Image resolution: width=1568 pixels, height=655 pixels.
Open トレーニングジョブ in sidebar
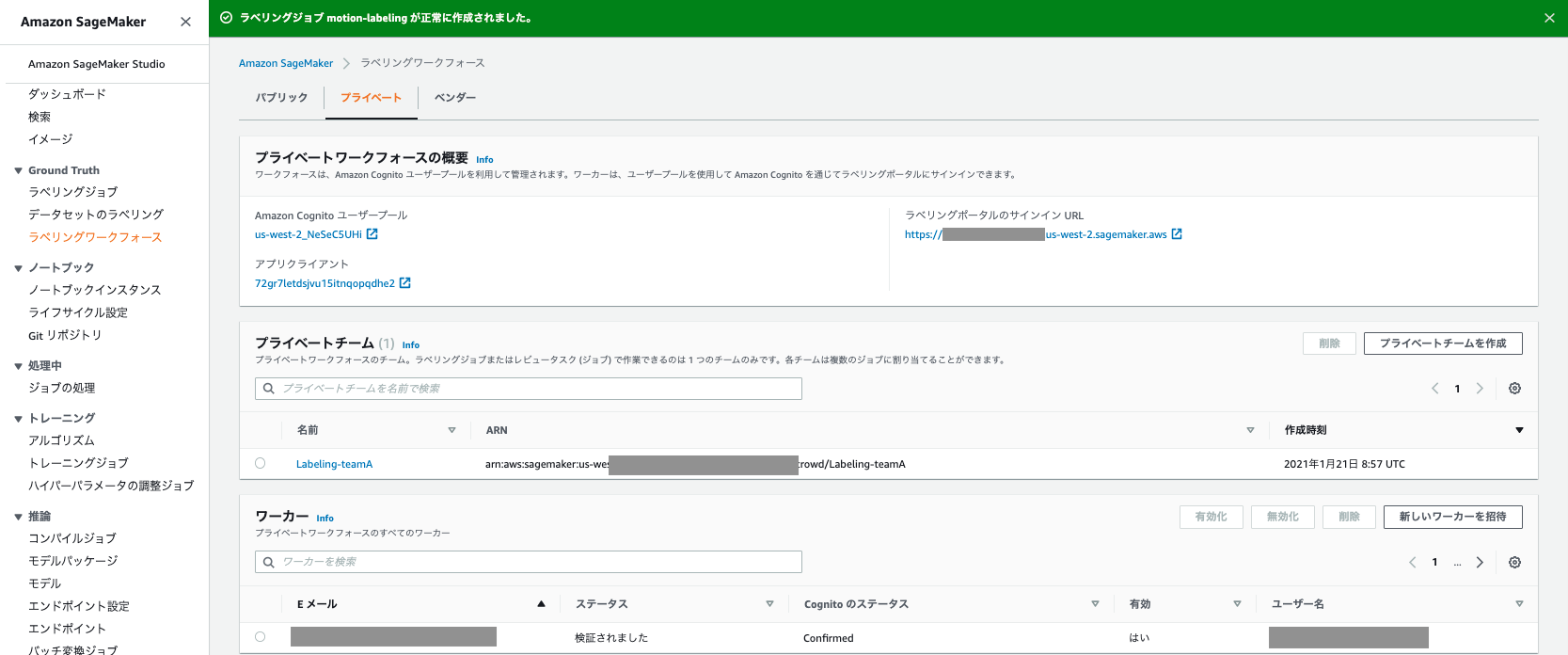point(78,463)
